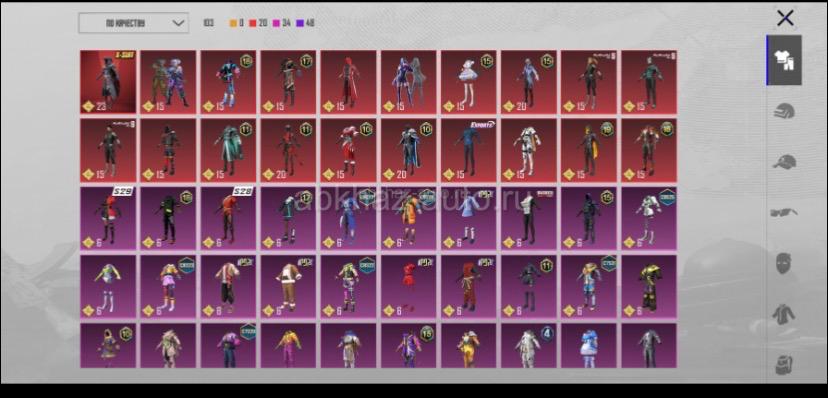Pick the white armor outfit tile
Image resolution: width=828 pixels, height=398 pixels.
click(529, 150)
